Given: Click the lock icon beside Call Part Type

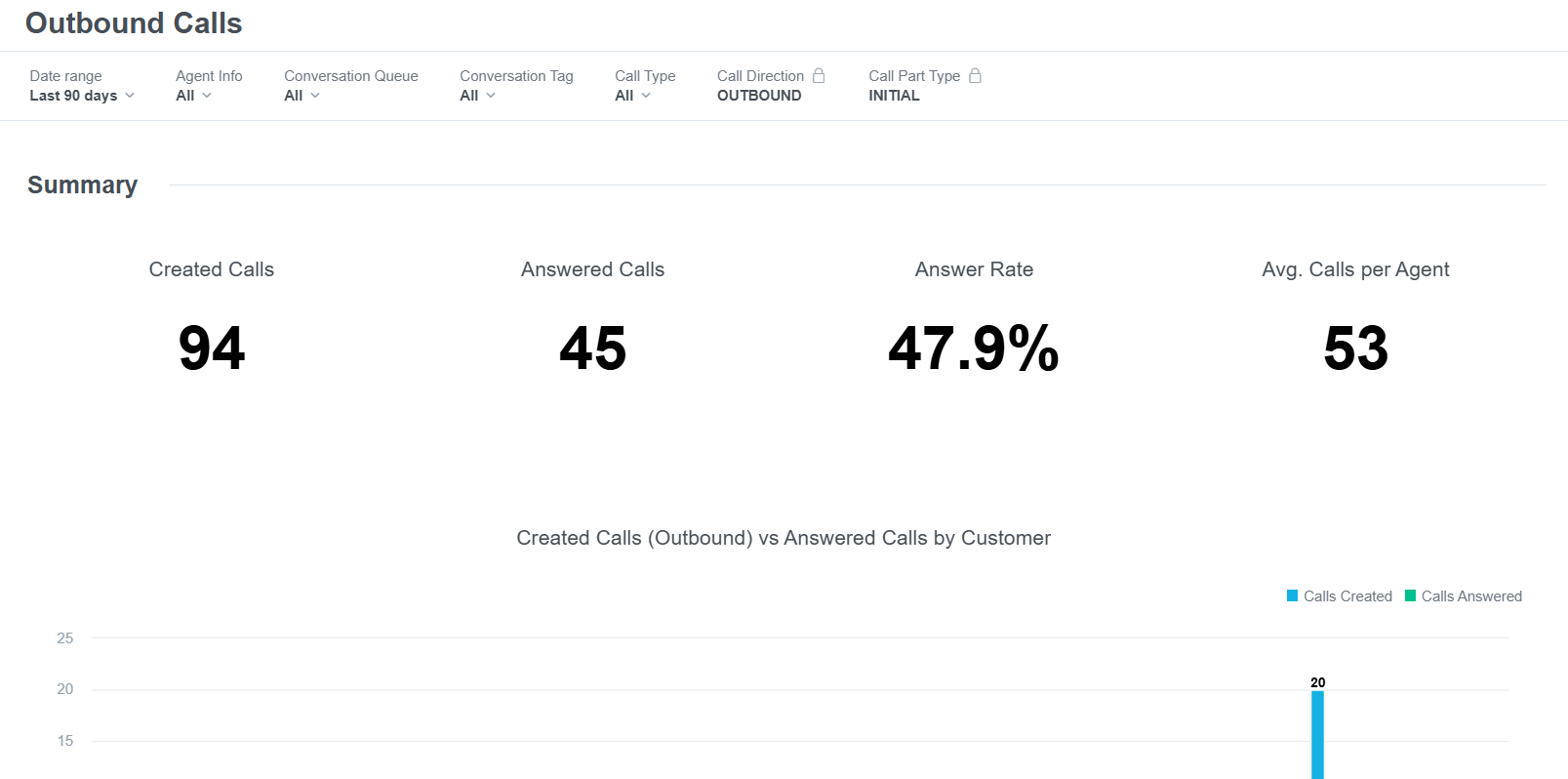Looking at the screenshot, I should (975, 75).
